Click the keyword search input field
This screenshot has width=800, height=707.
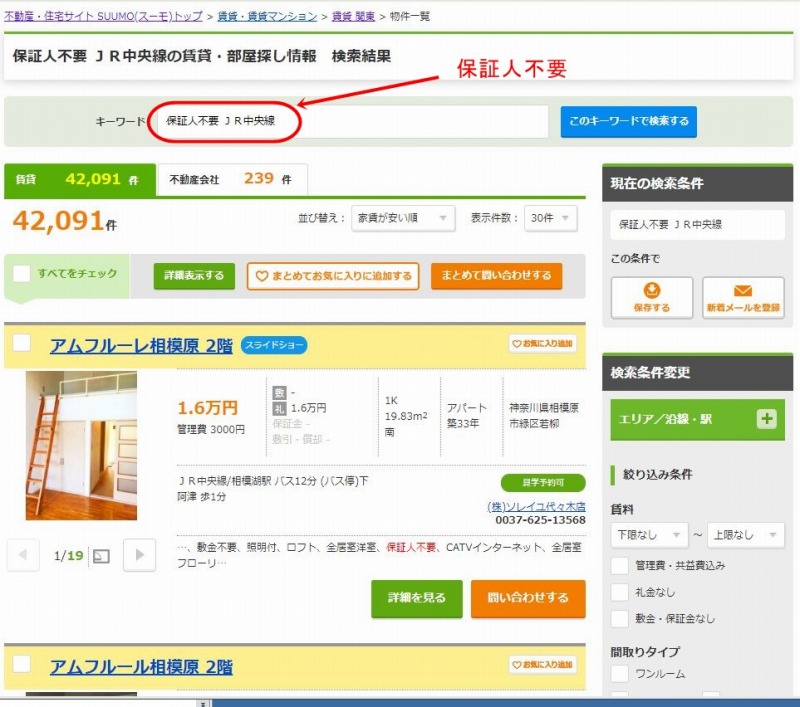click(x=350, y=121)
